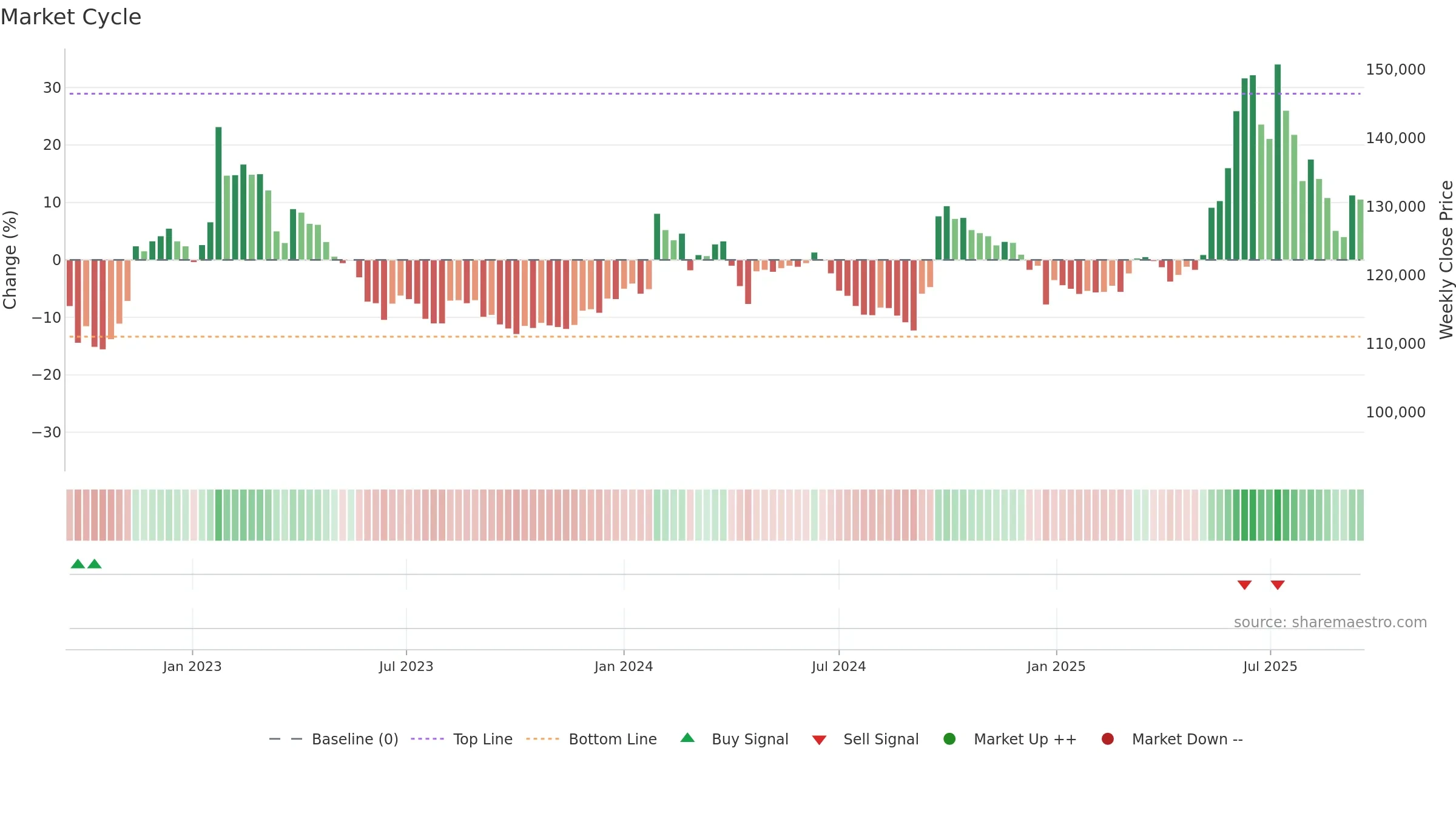Screen dimensions: 1456x819
Task: Click the Jan 2023 axis label
Action: (x=192, y=666)
